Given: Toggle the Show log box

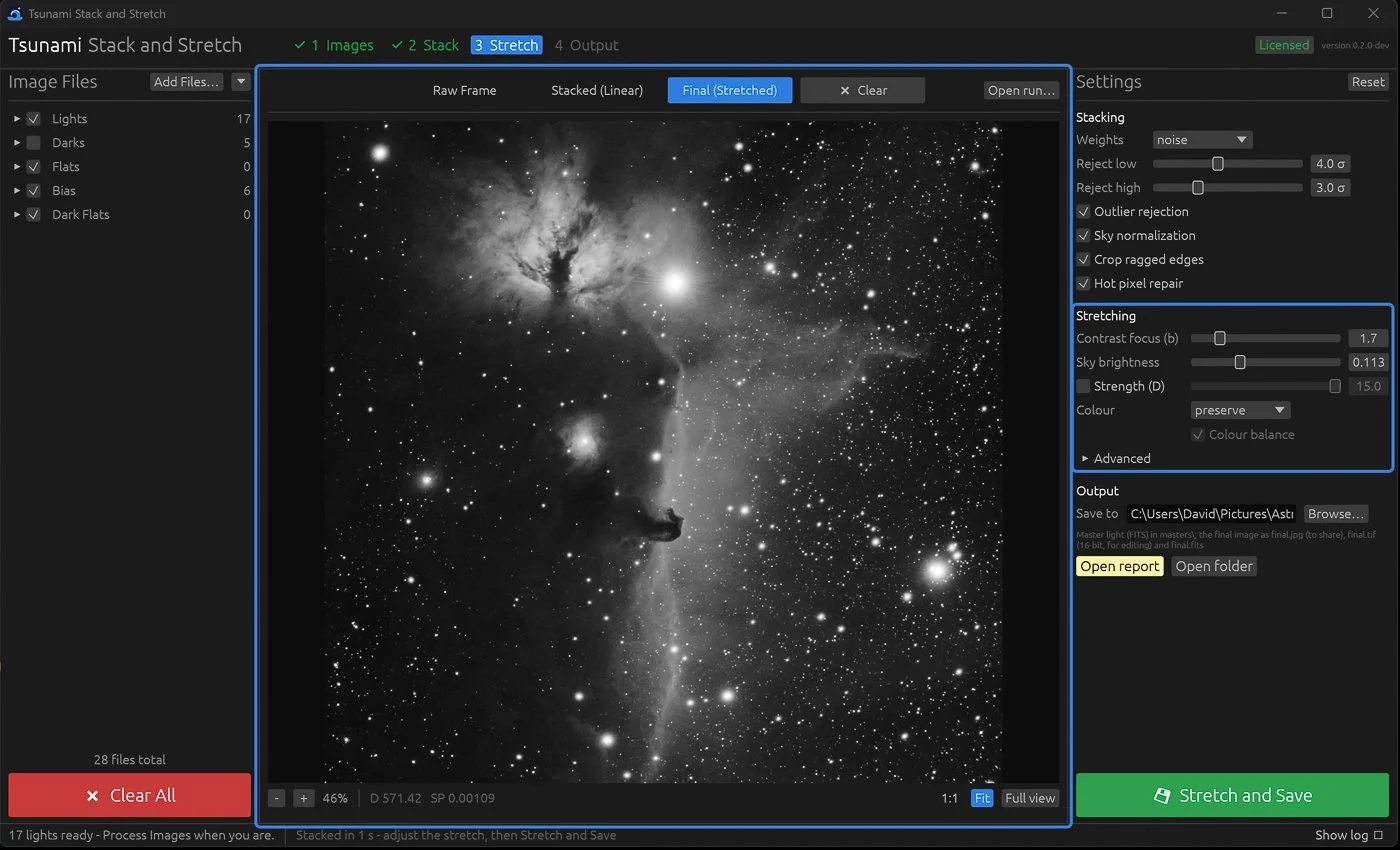Looking at the screenshot, I should (1378, 835).
